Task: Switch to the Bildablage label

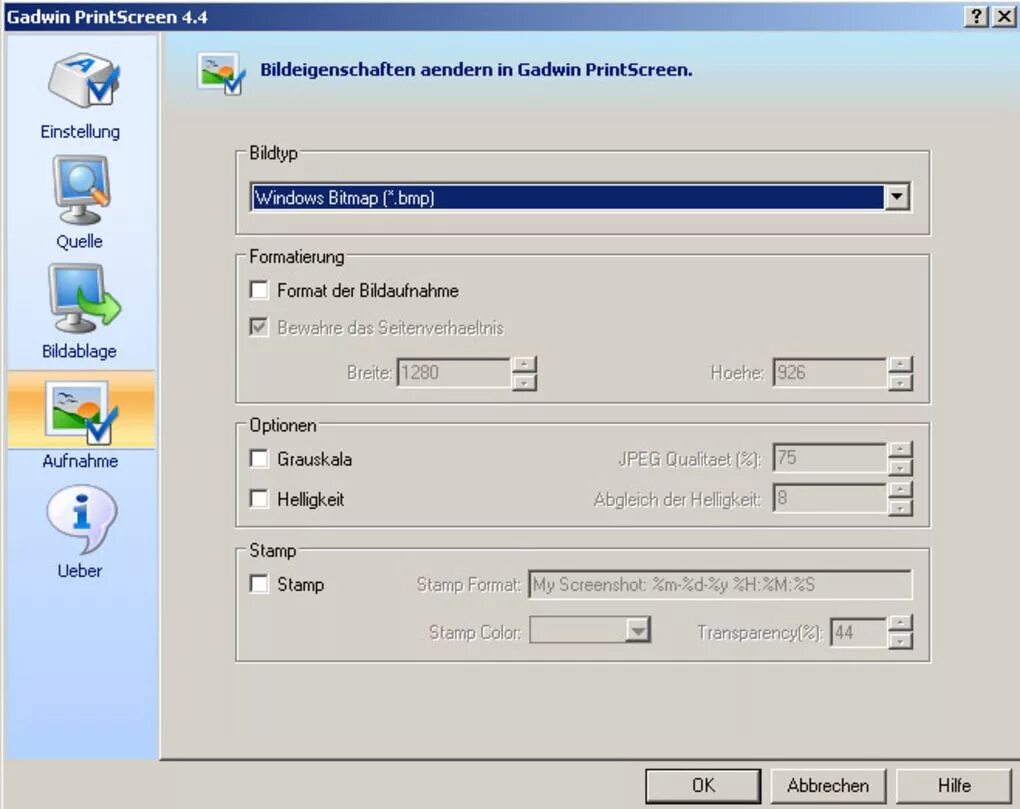Action: click(x=79, y=351)
